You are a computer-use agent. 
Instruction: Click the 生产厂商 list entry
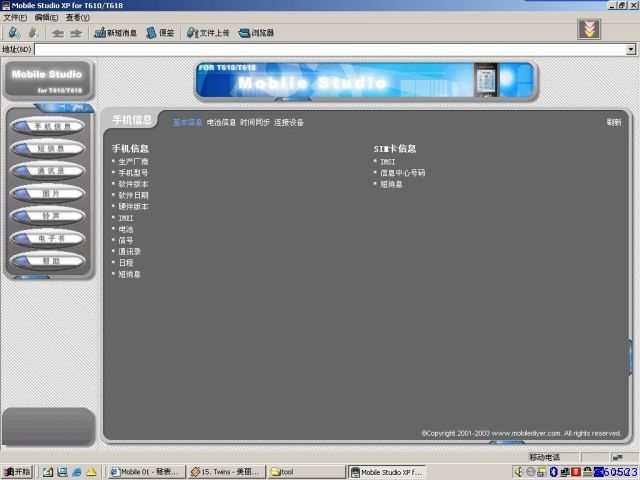133,162
